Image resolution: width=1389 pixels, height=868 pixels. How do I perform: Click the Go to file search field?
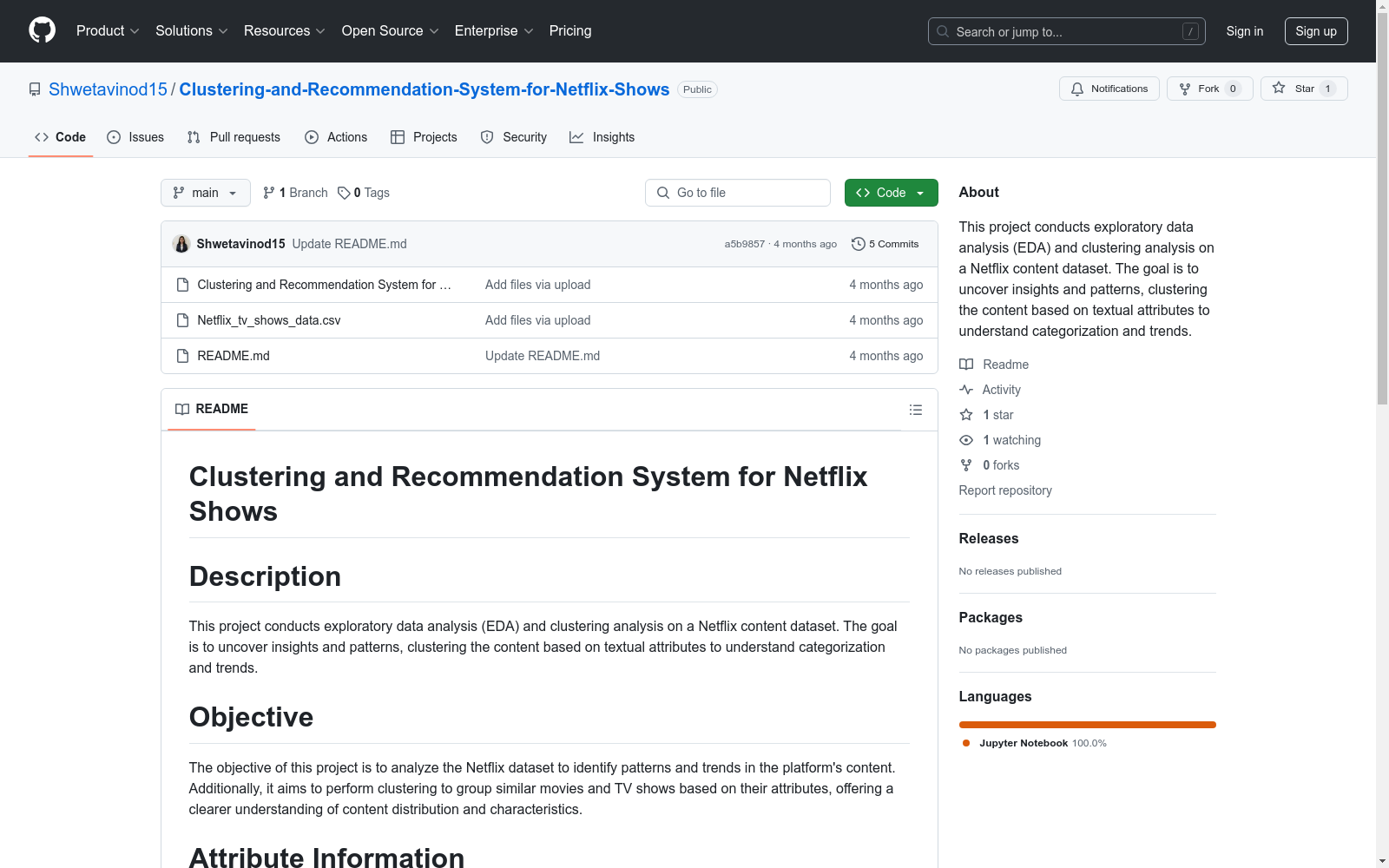coord(738,193)
